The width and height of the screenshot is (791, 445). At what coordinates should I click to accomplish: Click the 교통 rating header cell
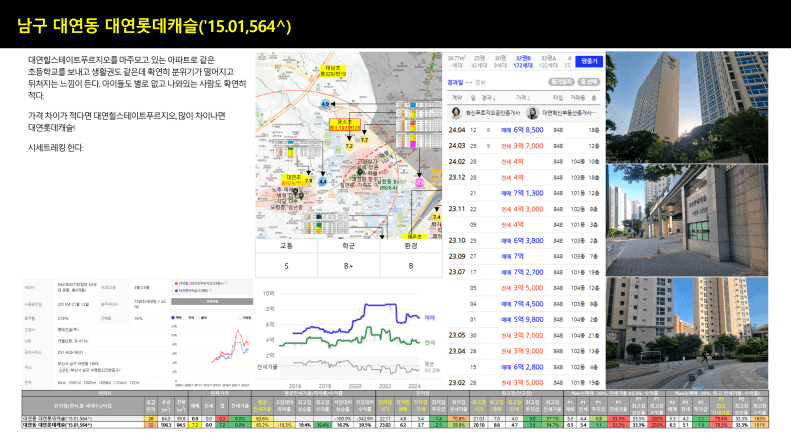tap(286, 246)
